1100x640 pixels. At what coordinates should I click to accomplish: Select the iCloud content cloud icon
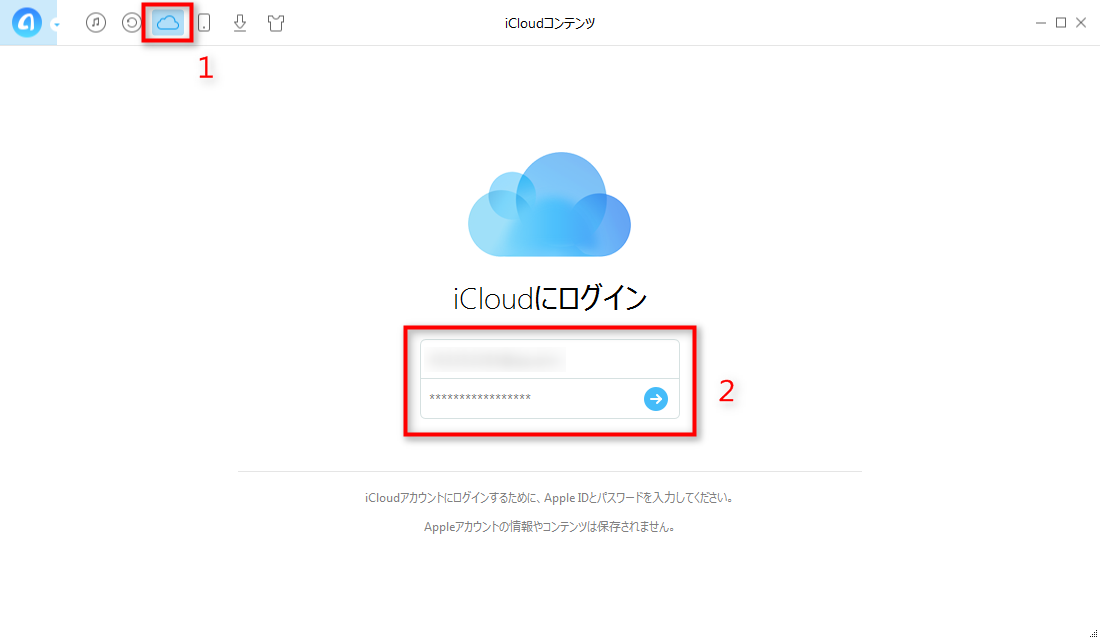168,23
